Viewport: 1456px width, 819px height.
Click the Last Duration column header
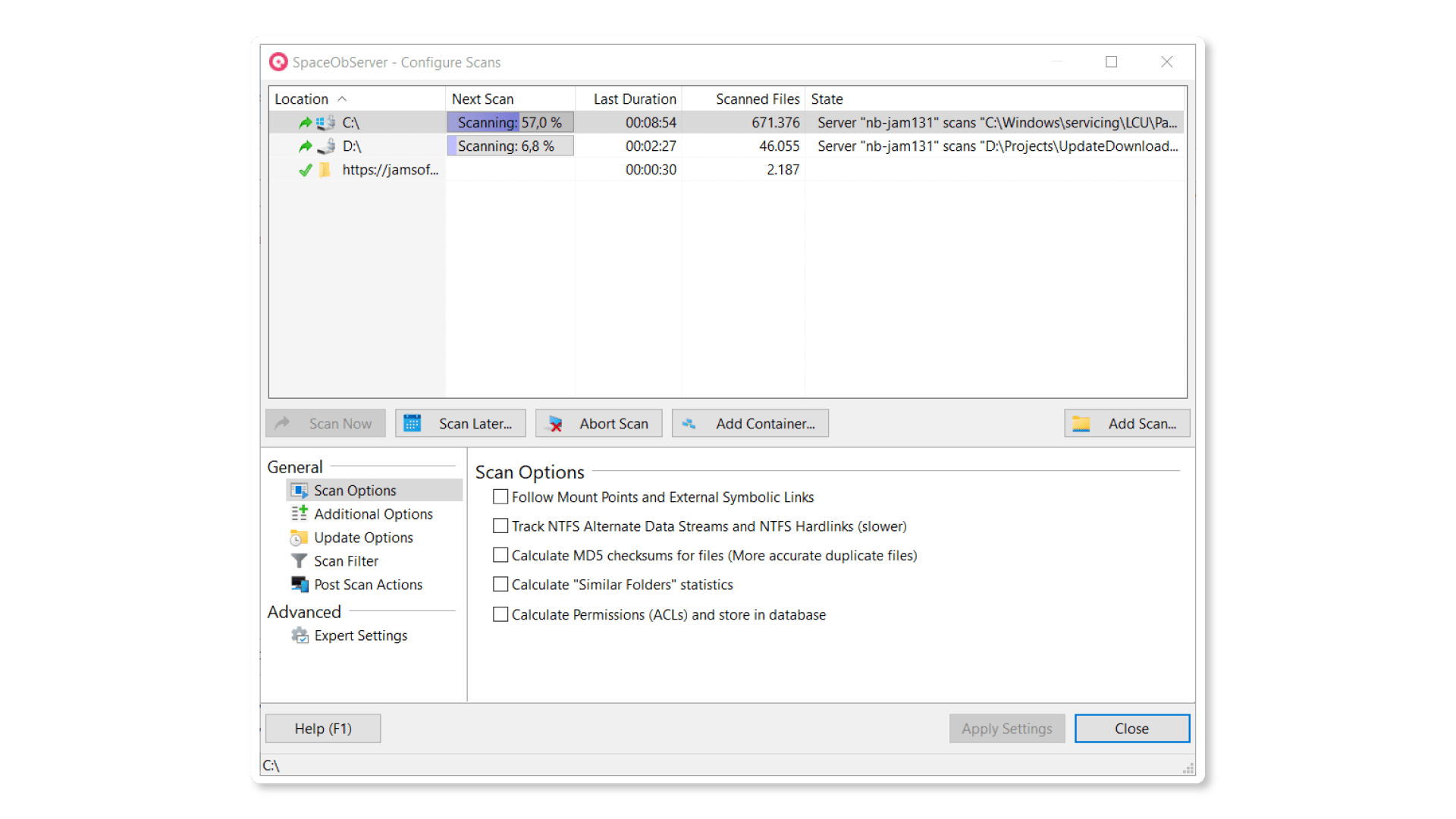[x=634, y=99]
